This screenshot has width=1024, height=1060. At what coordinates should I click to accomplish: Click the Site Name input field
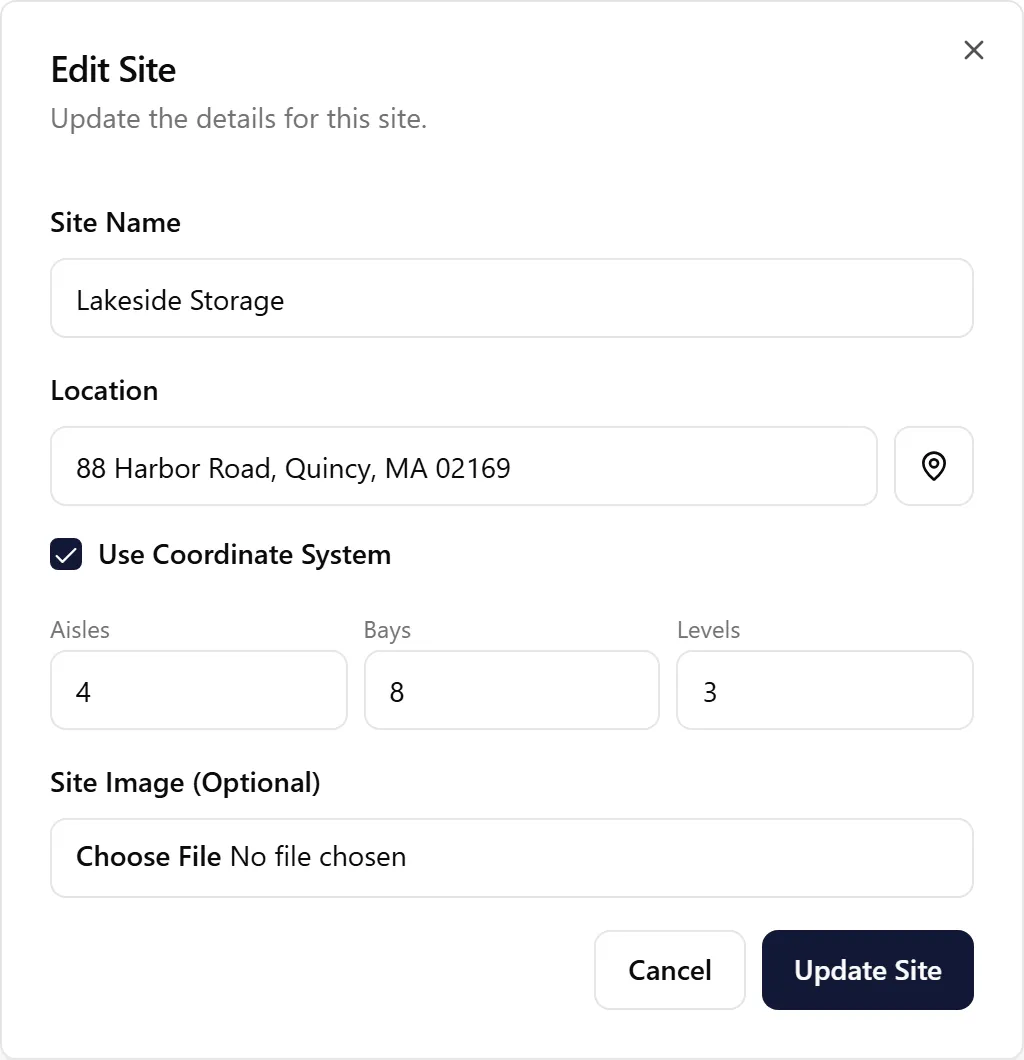pos(512,298)
